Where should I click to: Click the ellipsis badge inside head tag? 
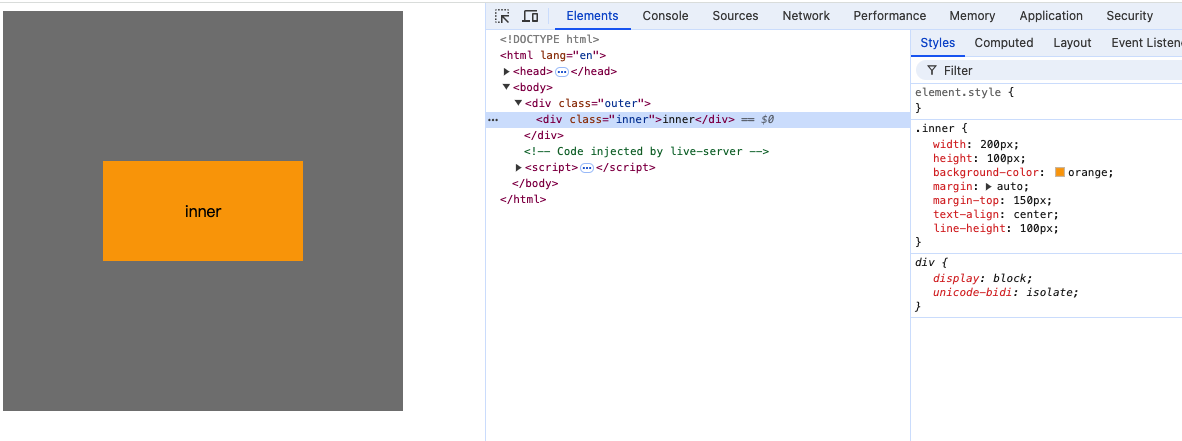point(562,72)
